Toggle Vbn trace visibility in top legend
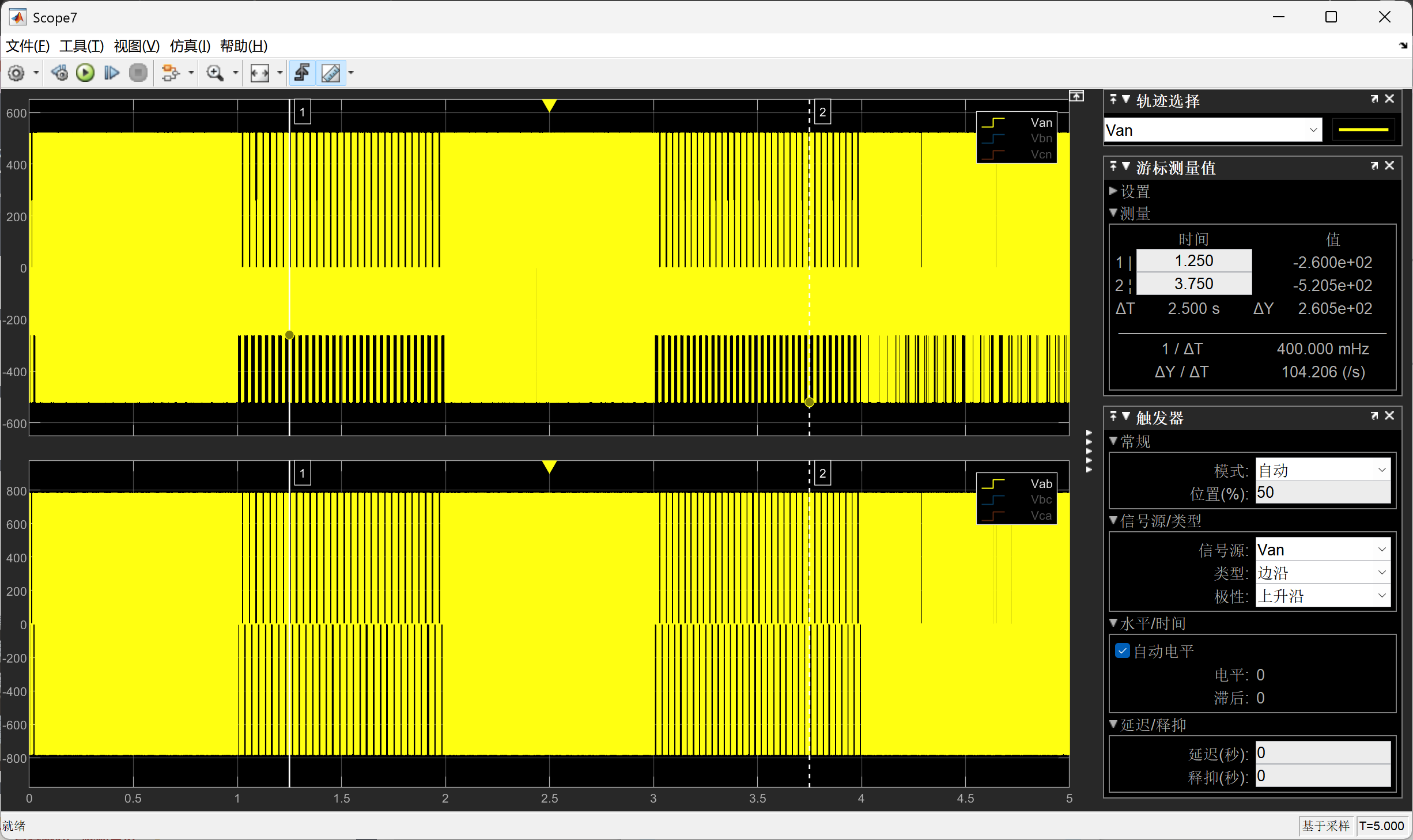 coord(1041,138)
